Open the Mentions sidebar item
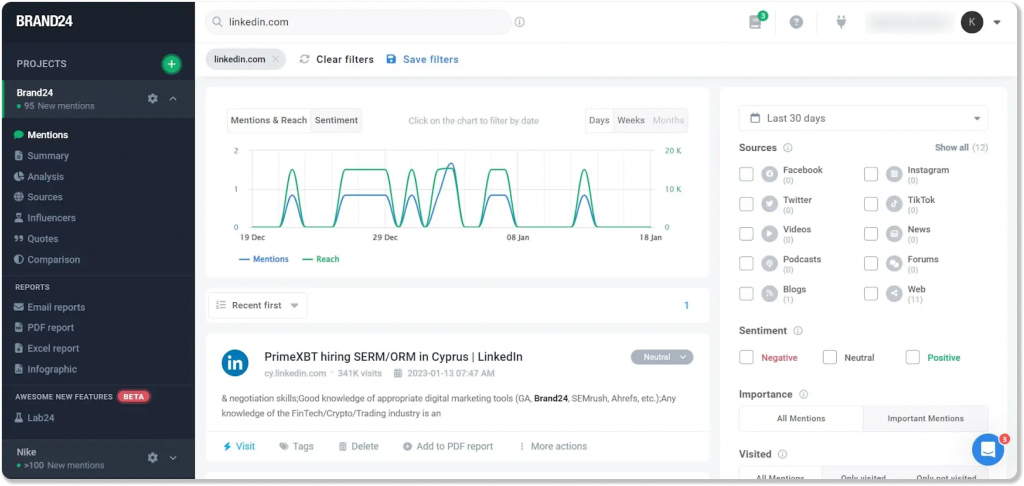This screenshot has width=1024, height=486. (x=41, y=135)
